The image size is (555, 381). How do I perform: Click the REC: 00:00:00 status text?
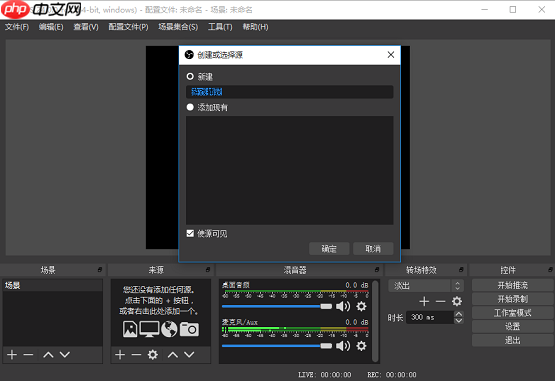392,375
